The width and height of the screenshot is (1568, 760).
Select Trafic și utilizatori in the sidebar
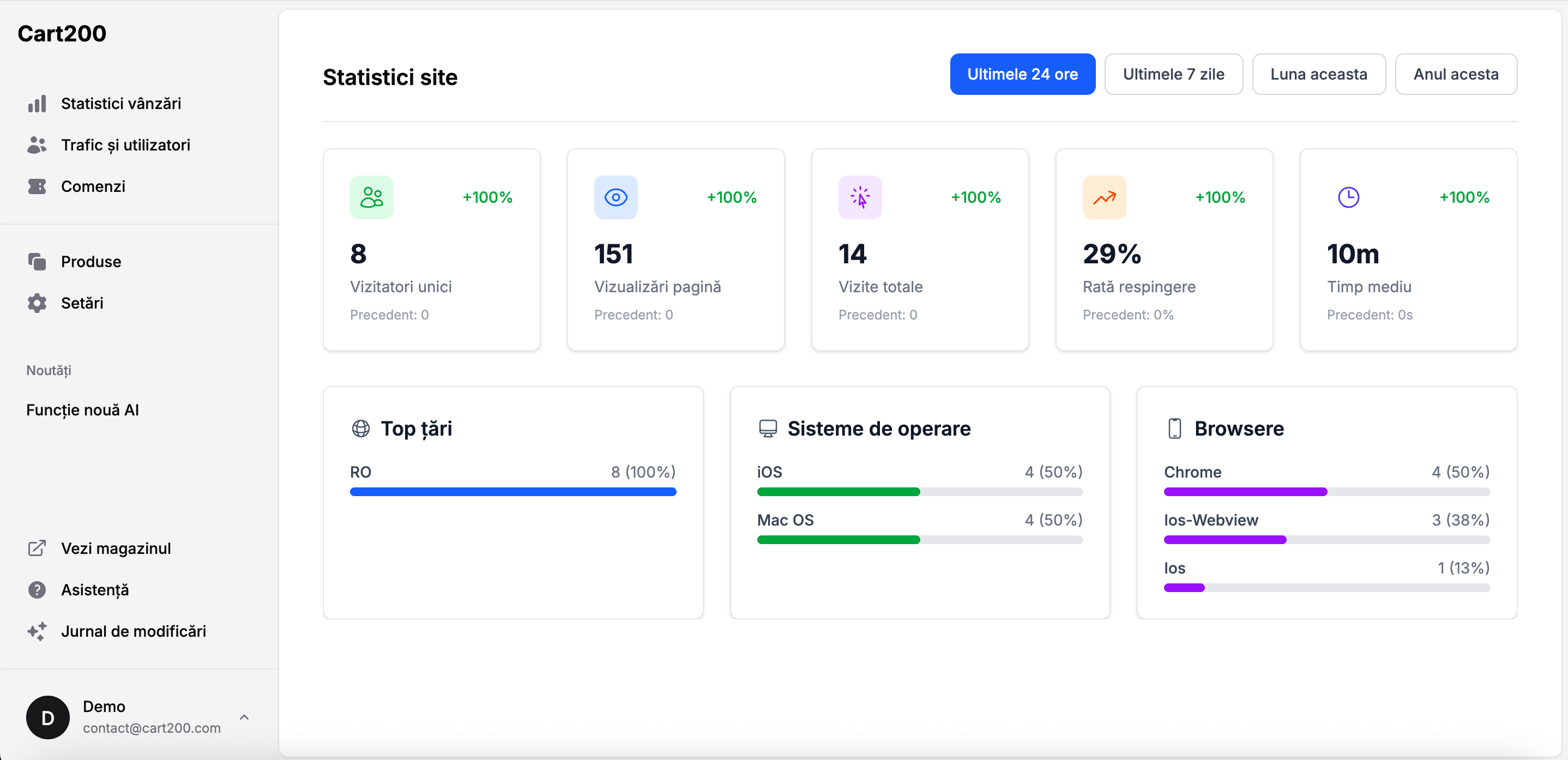125,145
